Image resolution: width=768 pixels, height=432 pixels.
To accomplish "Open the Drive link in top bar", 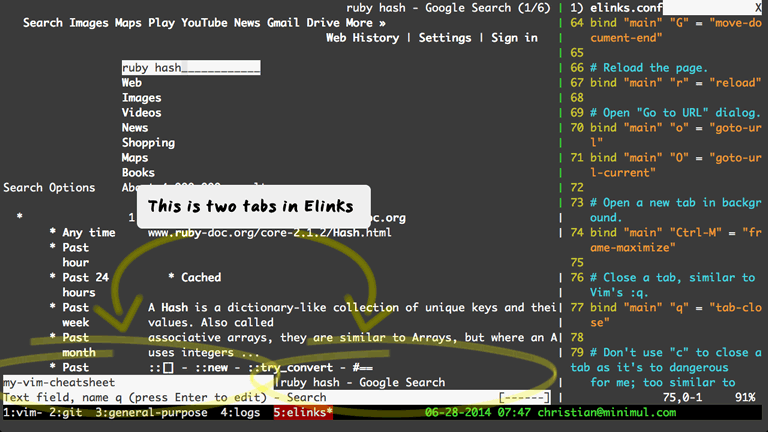I will [x=323, y=23].
